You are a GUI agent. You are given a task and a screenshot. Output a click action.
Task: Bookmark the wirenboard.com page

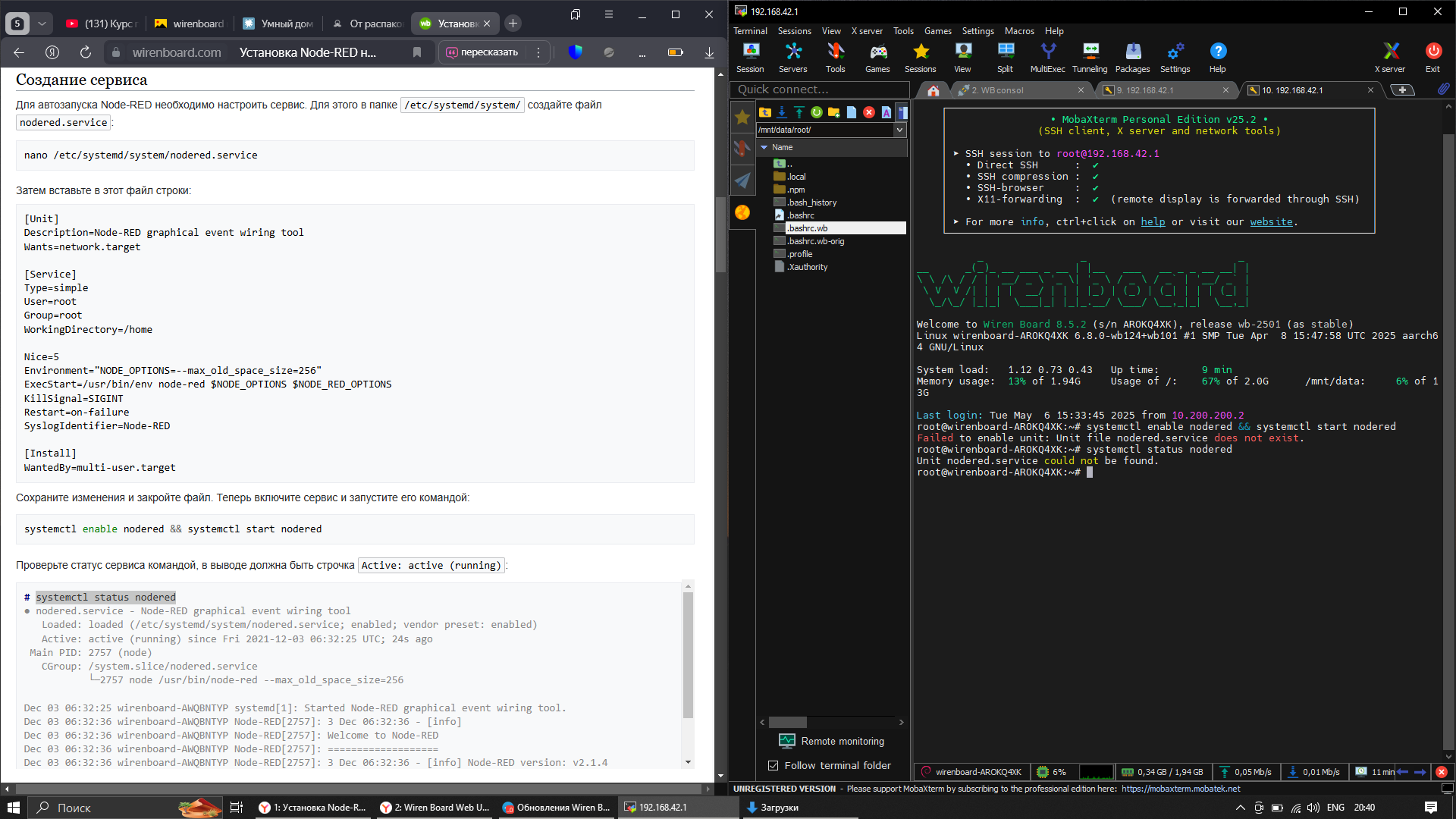click(x=417, y=52)
